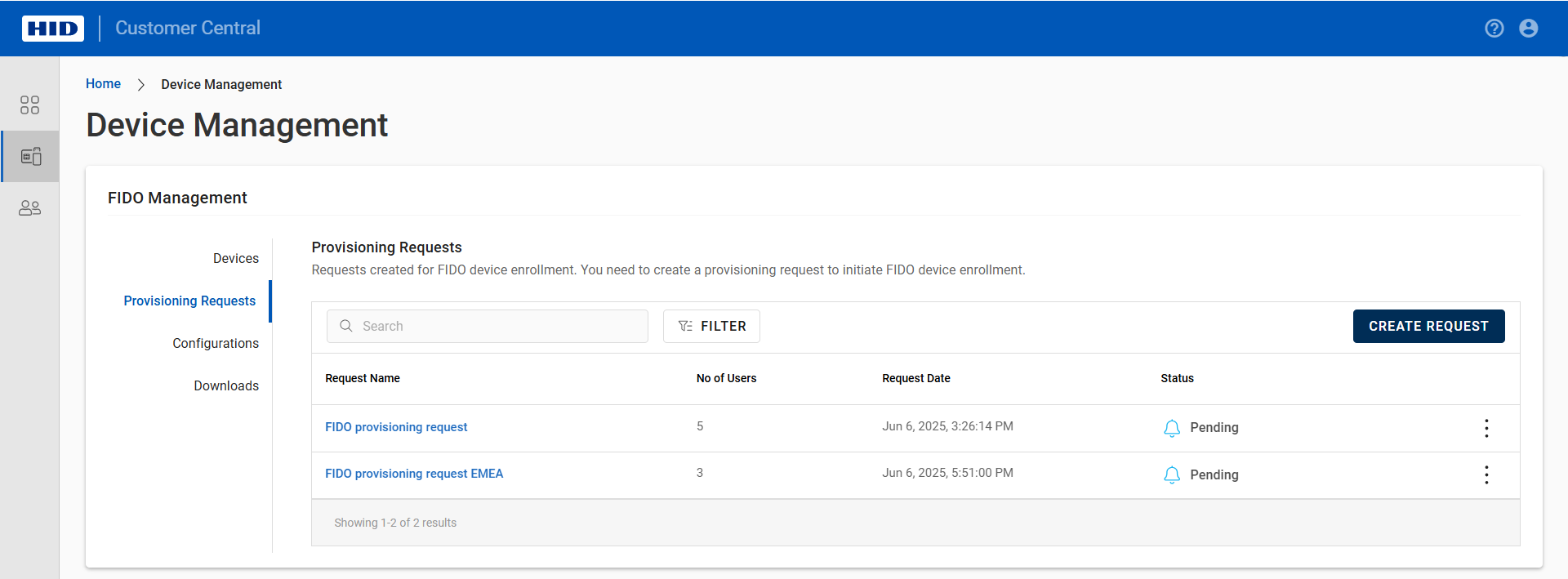Switch to the Devices tab
1568x579 pixels.
pos(235,258)
